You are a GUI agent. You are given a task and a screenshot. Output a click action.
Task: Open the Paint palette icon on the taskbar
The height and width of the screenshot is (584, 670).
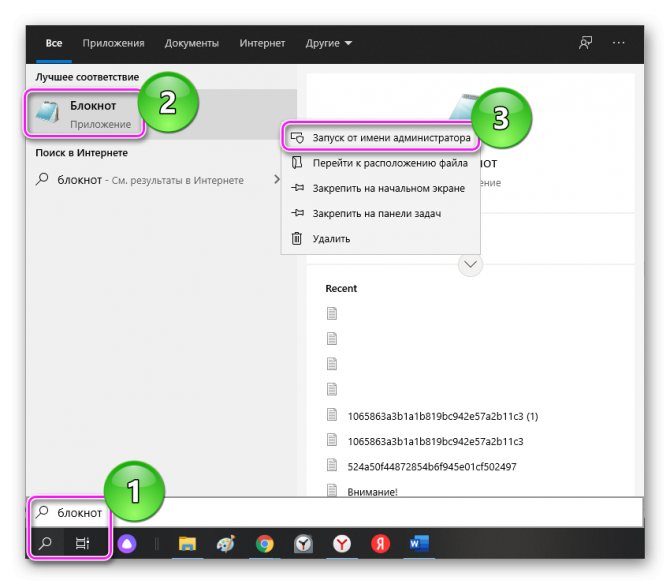[226, 544]
